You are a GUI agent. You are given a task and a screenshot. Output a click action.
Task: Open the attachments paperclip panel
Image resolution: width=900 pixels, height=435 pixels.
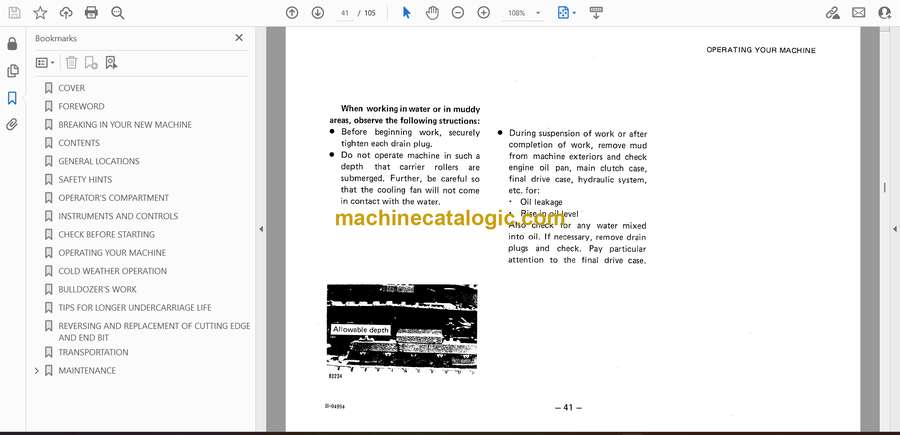pos(12,125)
